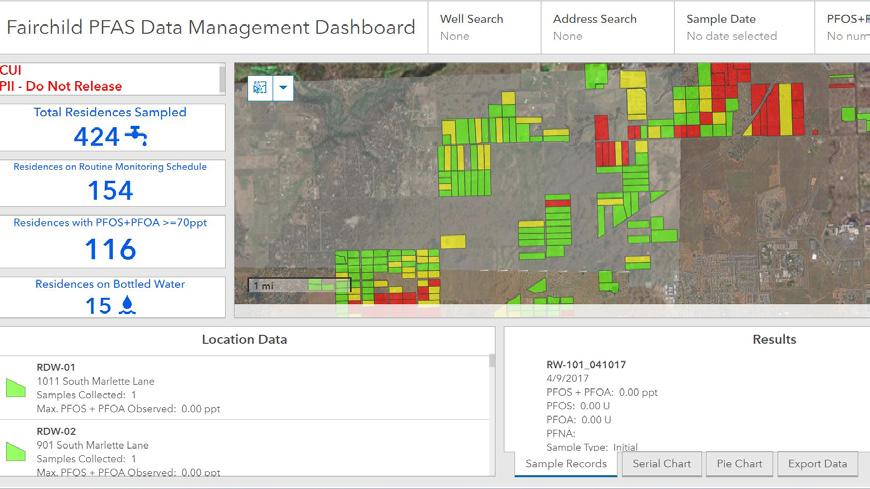The height and width of the screenshot is (489, 870).
Task: Open the PFOS+ filter at the header's right edge
Action: [x=842, y=27]
